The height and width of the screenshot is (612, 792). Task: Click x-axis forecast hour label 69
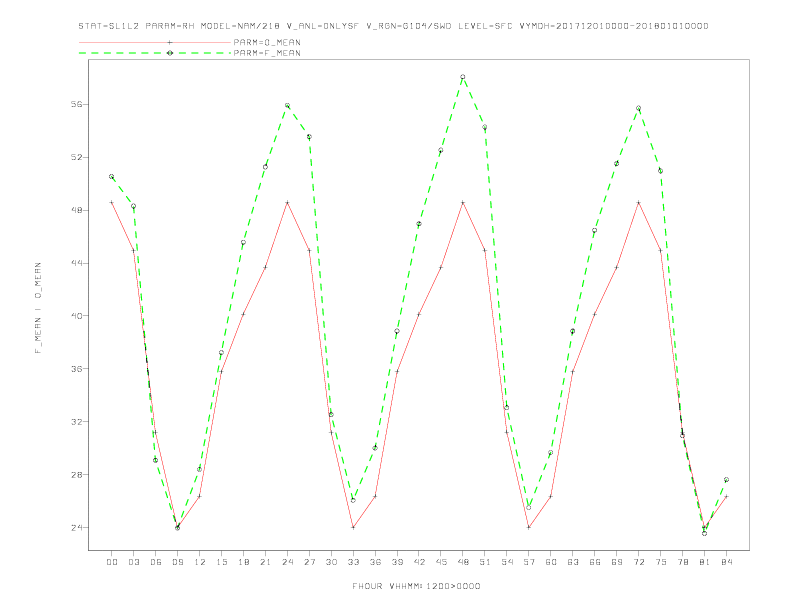tap(617, 562)
